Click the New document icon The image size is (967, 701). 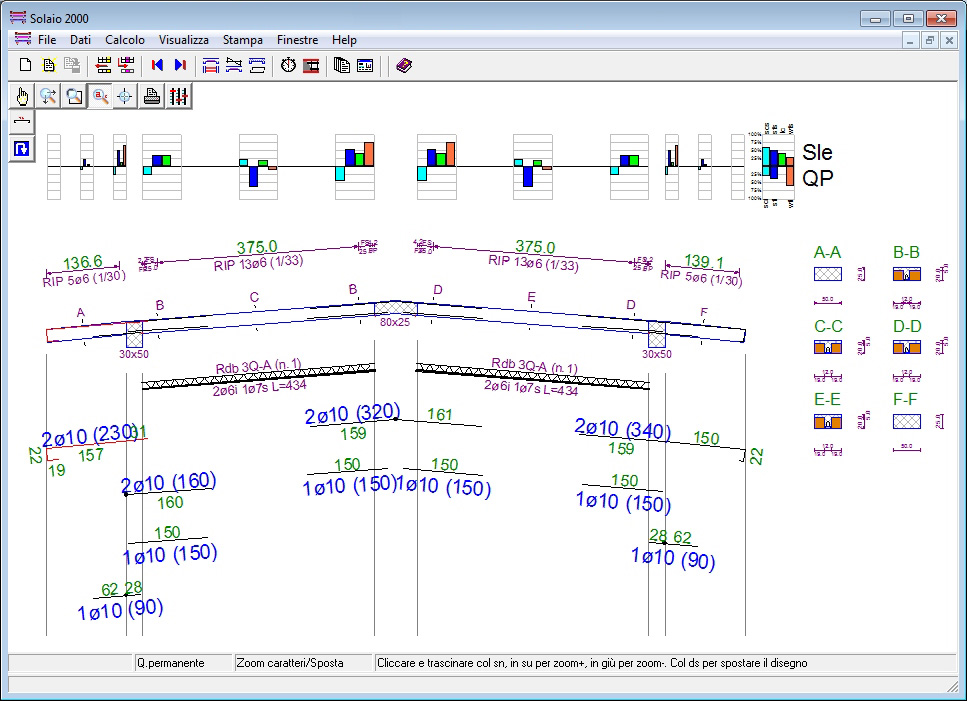pos(26,66)
